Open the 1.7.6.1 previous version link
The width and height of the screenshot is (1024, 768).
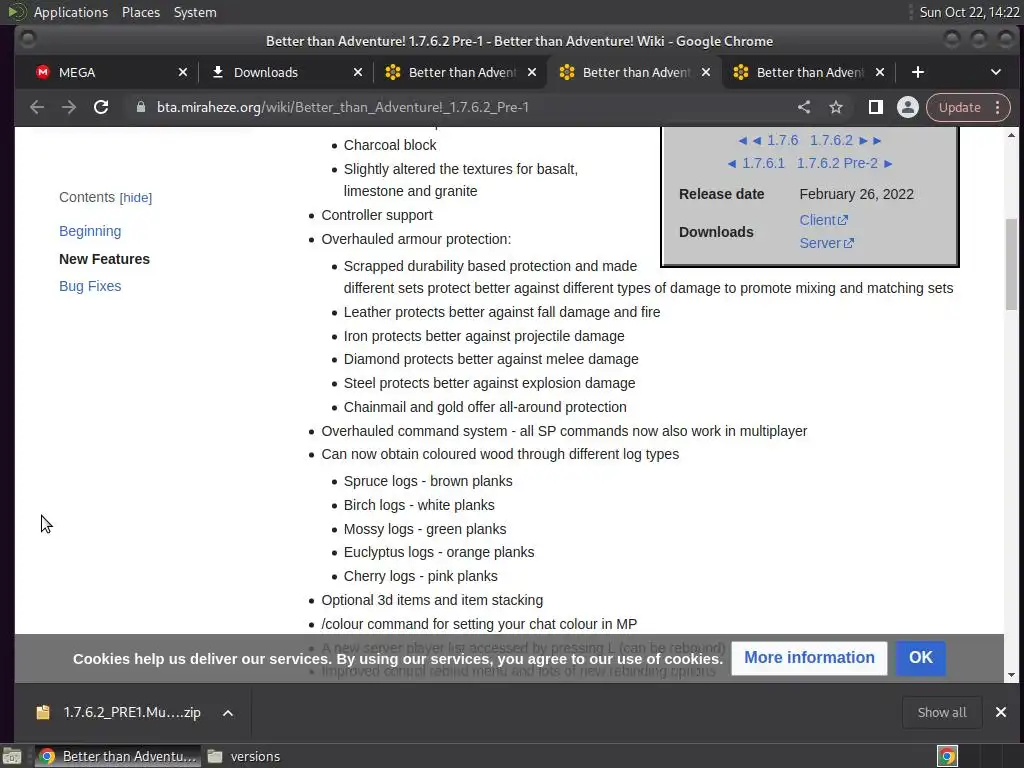tap(763, 163)
